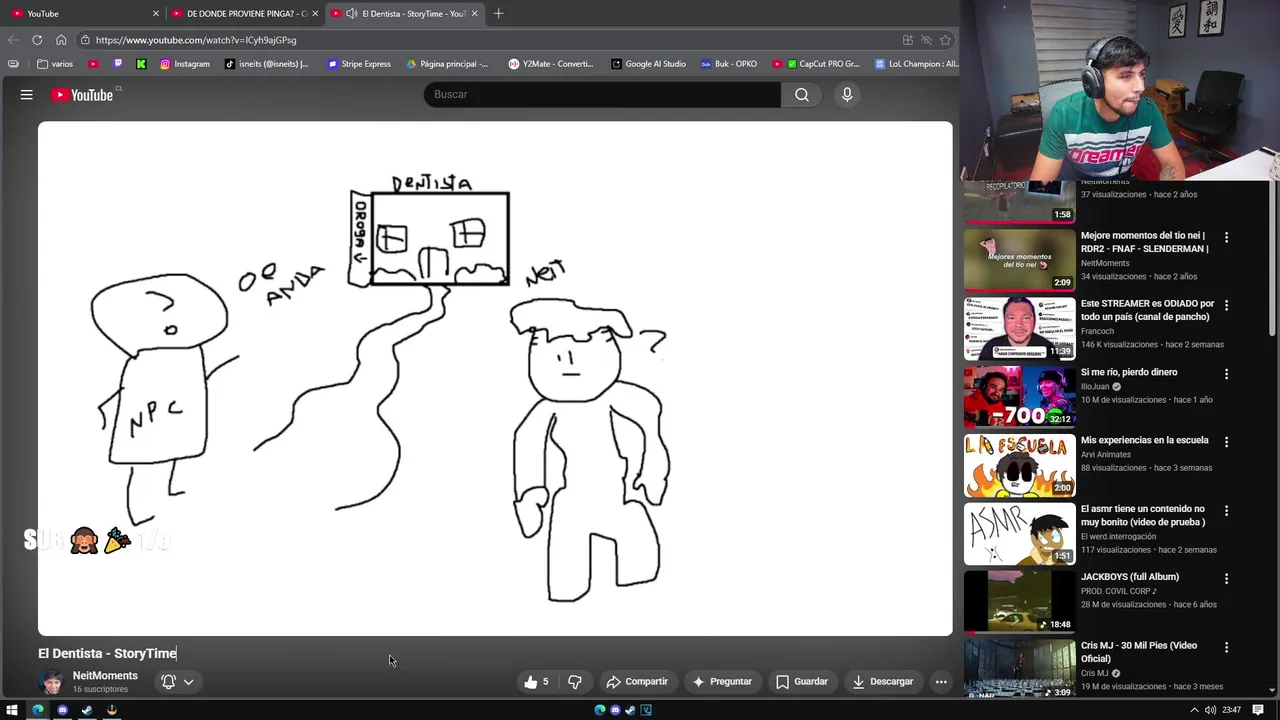Image resolution: width=1280 pixels, height=720 pixels.
Task: Open the Kick bookmark icon
Action: click(141, 64)
